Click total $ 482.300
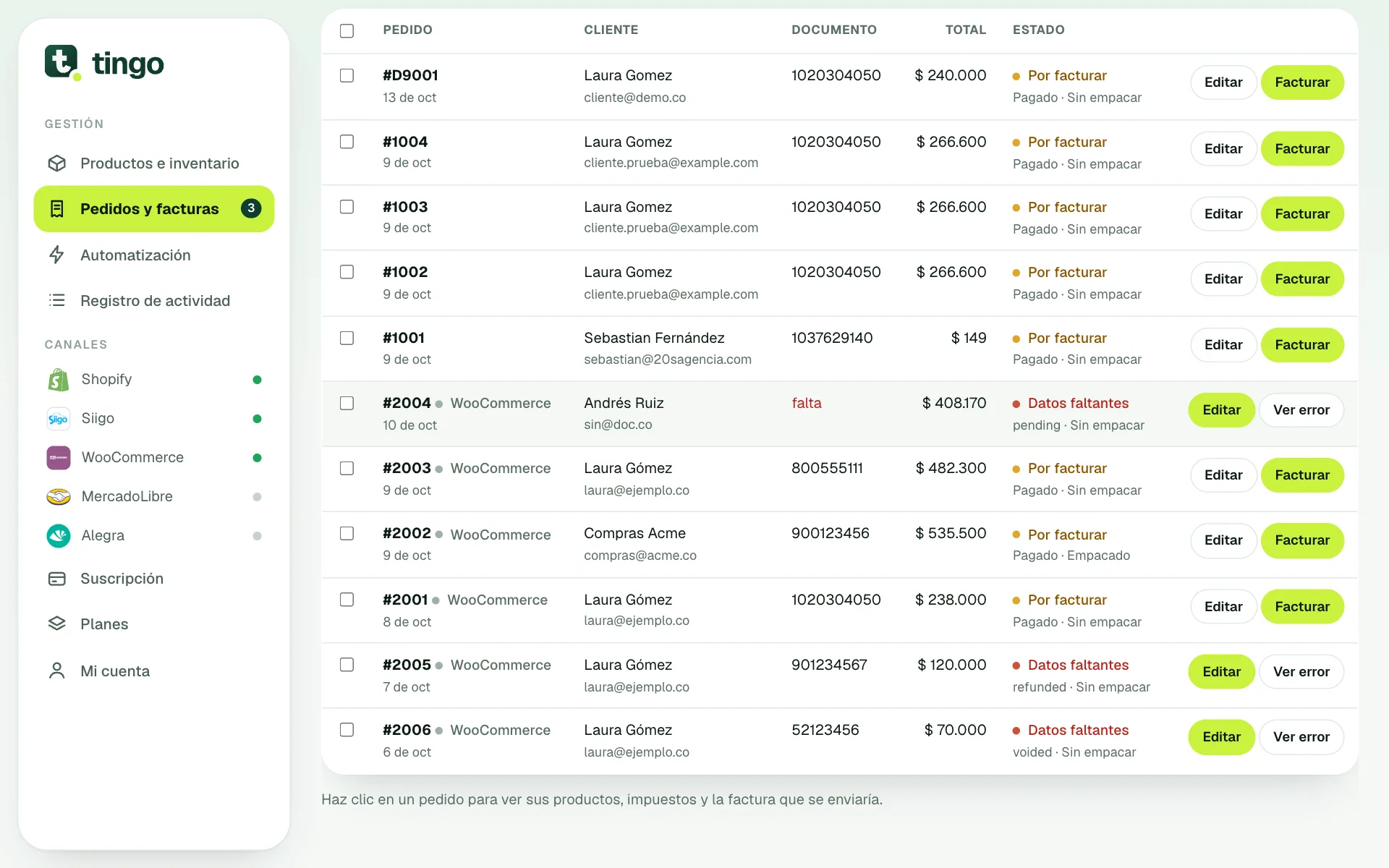The width and height of the screenshot is (1389, 868). (951, 468)
